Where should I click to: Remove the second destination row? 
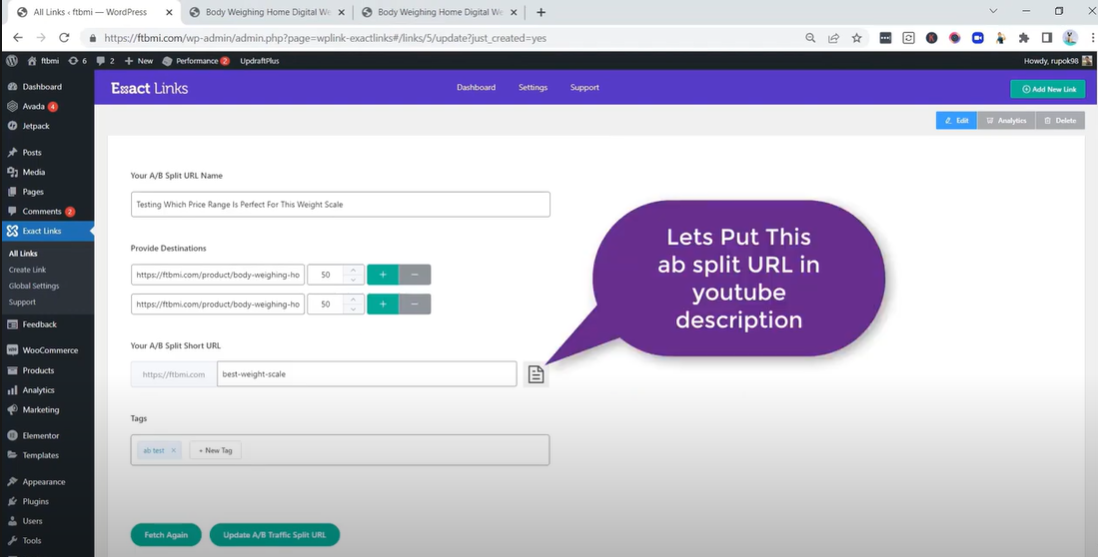click(x=415, y=304)
